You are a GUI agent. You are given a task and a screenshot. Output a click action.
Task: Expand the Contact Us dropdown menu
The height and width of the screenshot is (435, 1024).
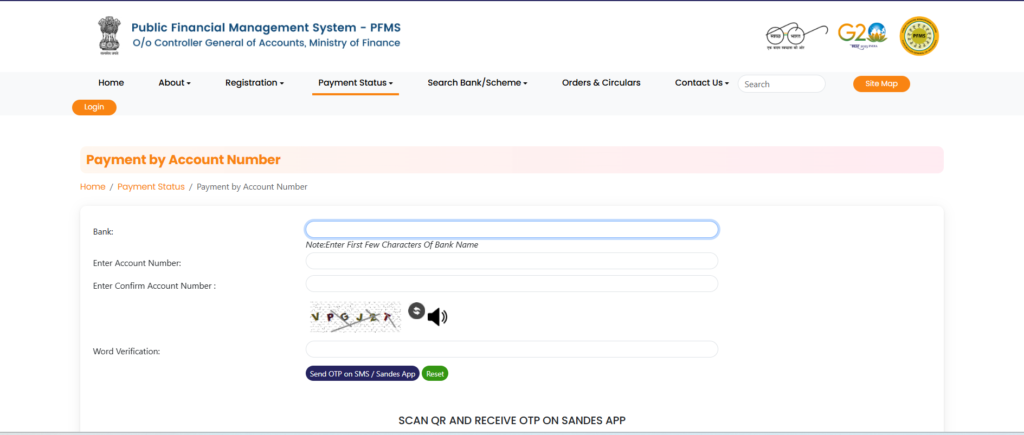(x=702, y=83)
